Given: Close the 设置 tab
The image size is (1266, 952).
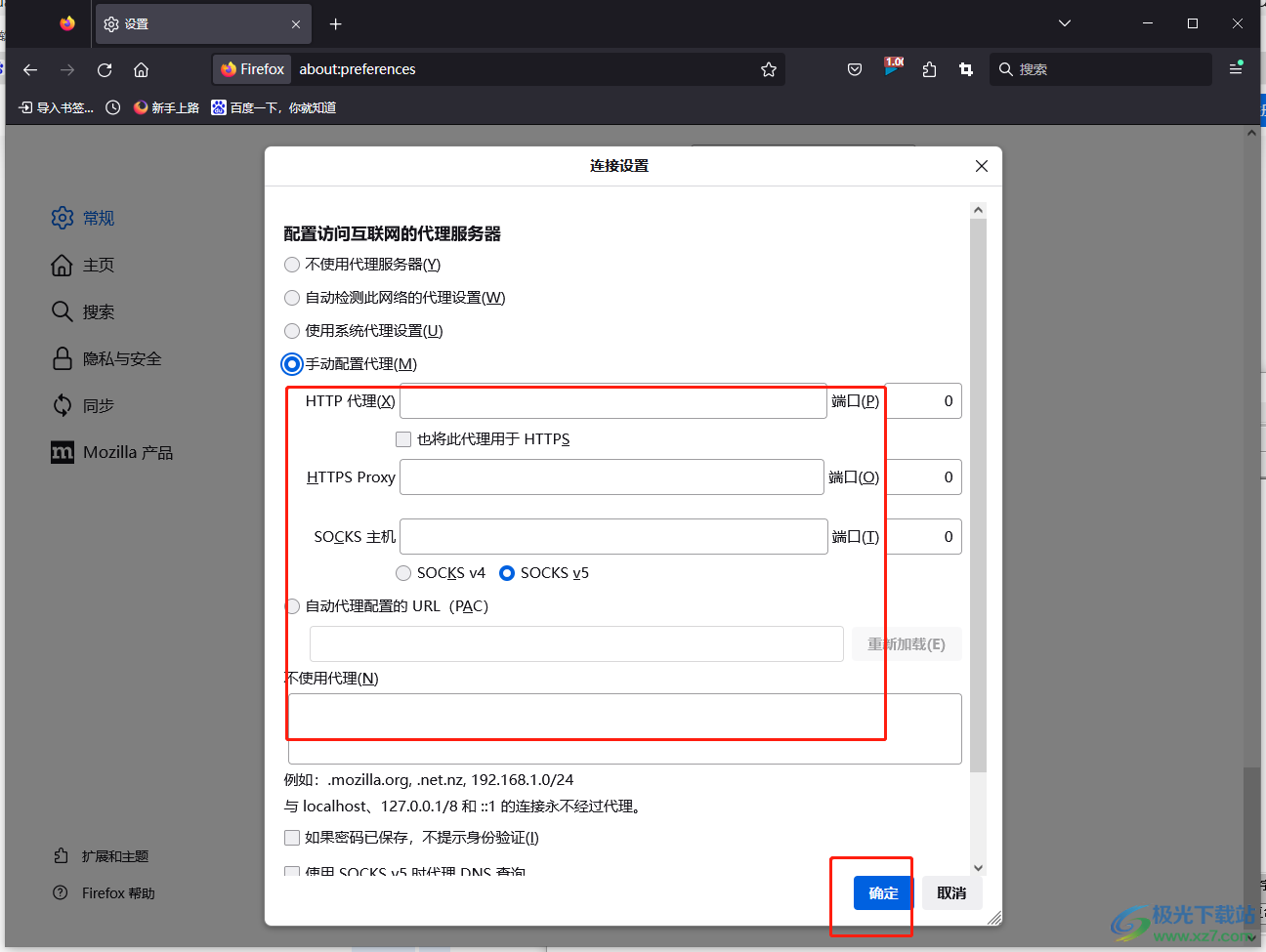Looking at the screenshot, I should coord(296,24).
